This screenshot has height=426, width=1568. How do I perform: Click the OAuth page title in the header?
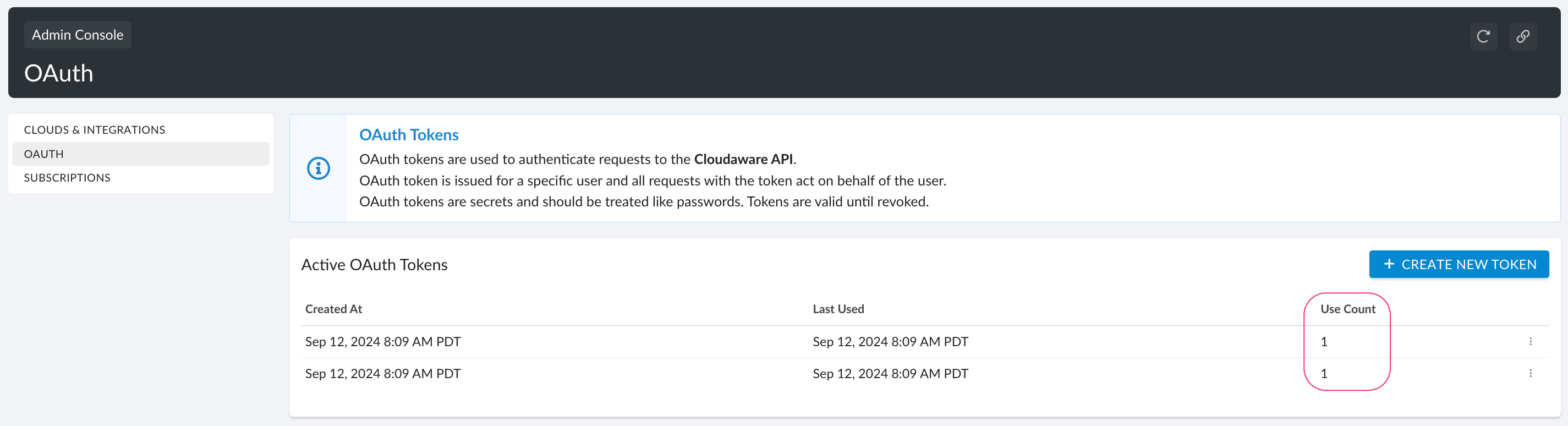pos(58,73)
